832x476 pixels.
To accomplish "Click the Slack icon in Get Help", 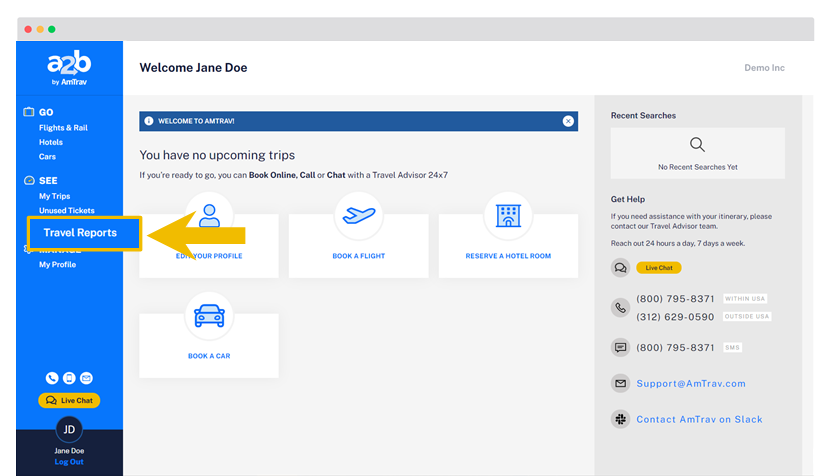I will (620, 419).
